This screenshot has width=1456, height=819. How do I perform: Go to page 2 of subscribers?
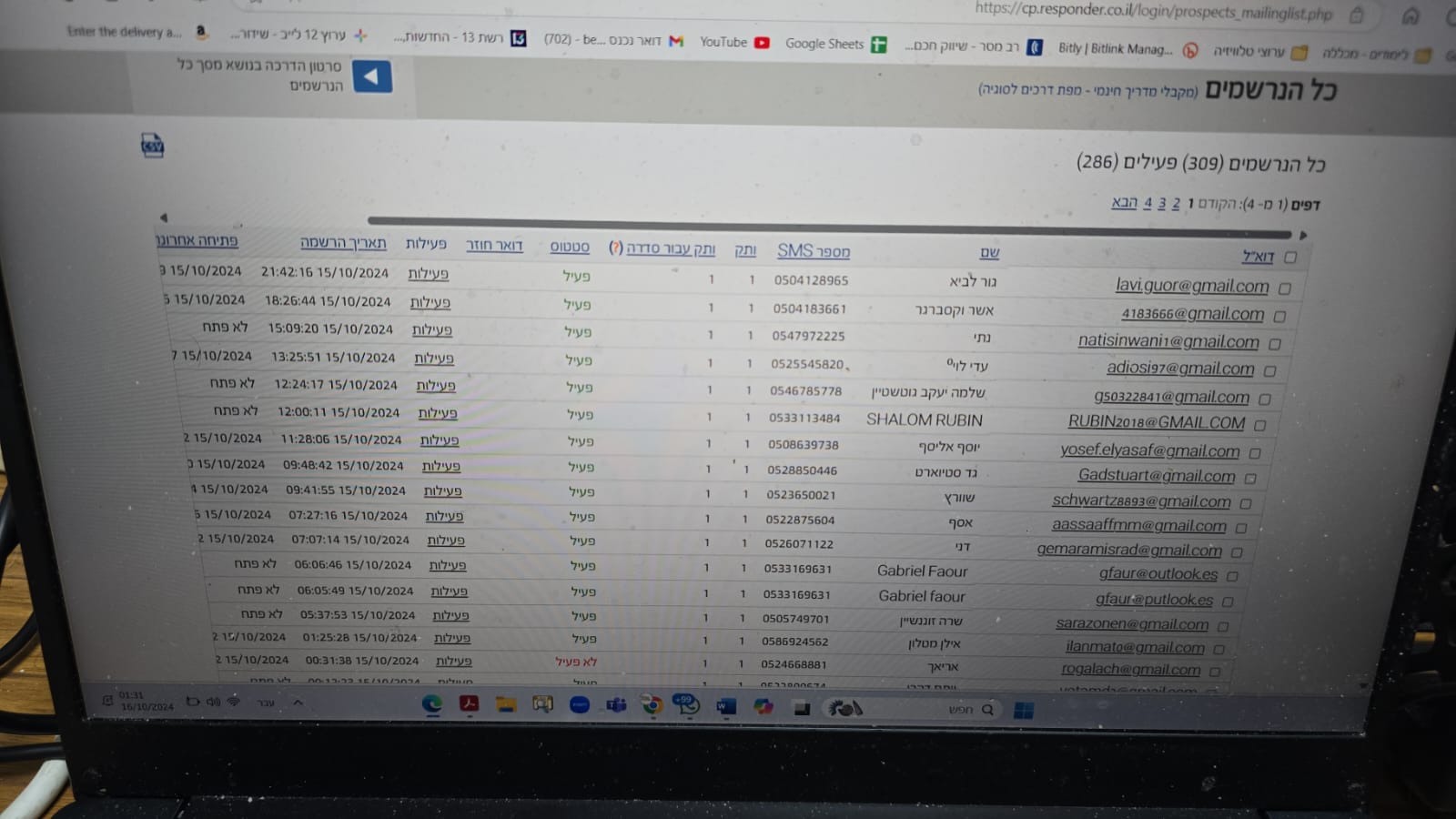tap(1176, 203)
